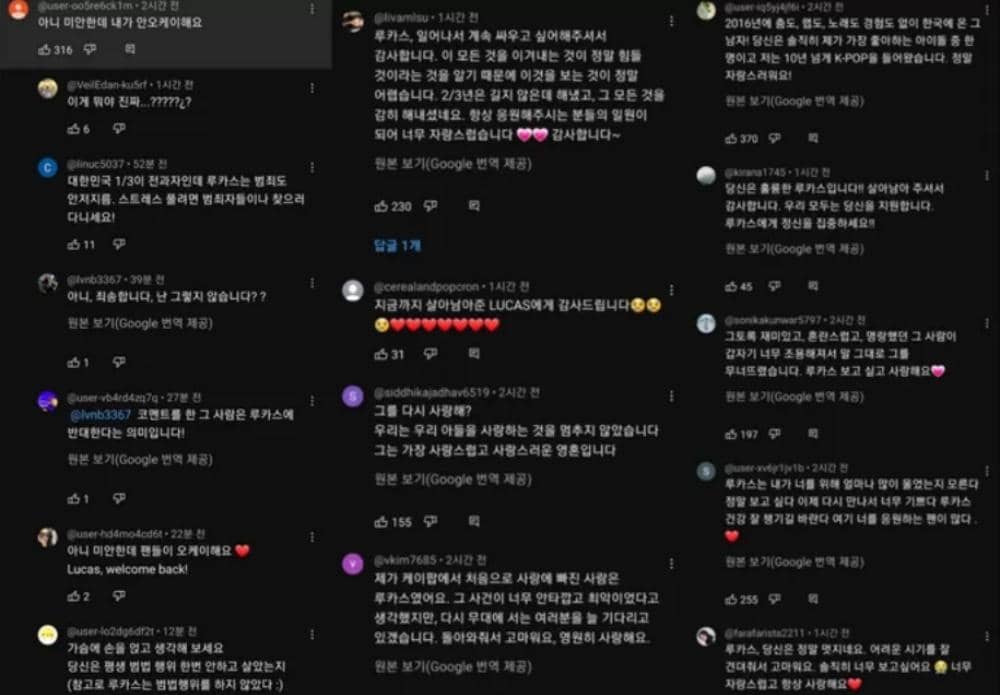Dislike the comment by @linuc5037
Image resolution: width=1000 pixels, height=695 pixels.
coord(119,244)
